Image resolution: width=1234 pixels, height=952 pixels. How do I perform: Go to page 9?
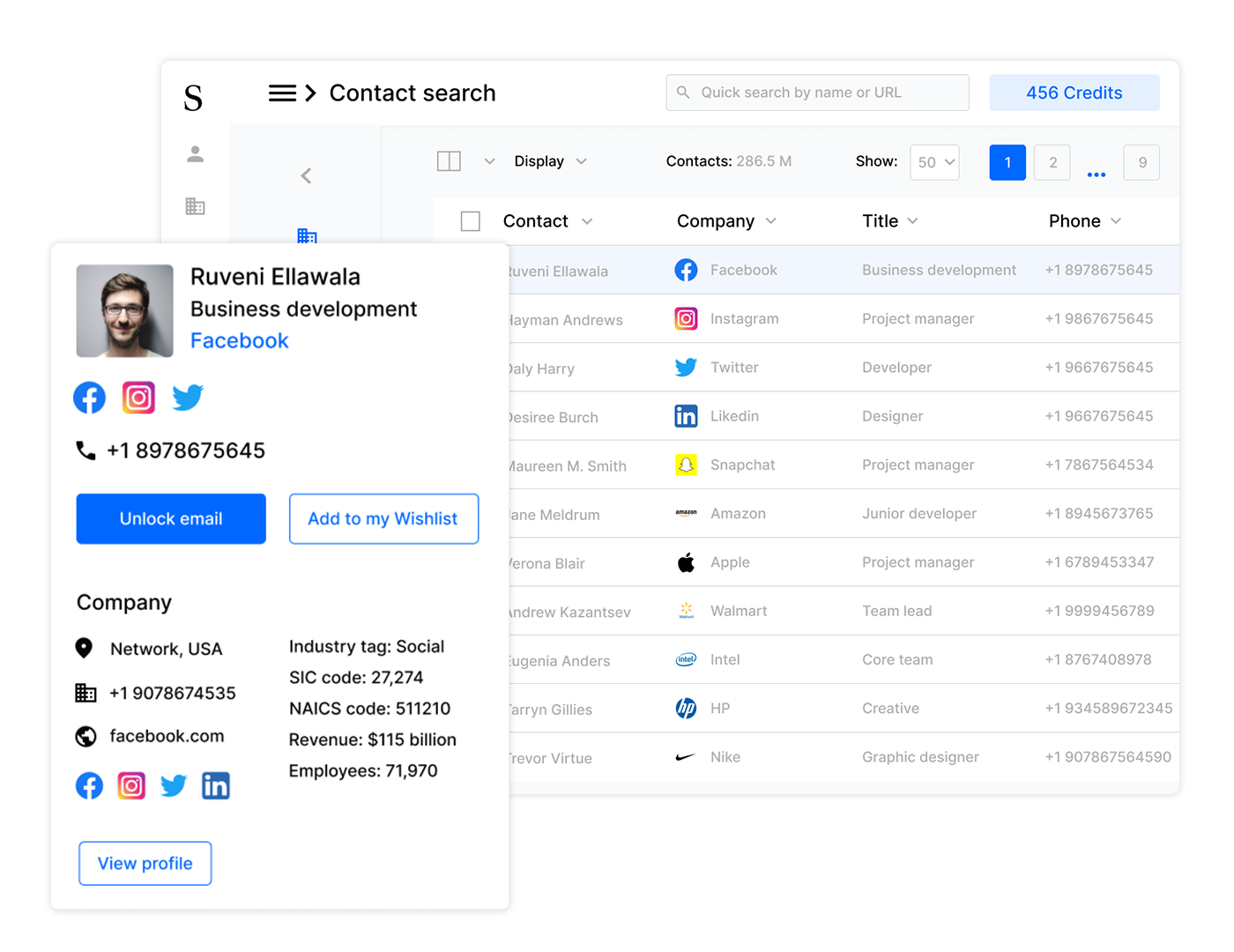click(1142, 162)
